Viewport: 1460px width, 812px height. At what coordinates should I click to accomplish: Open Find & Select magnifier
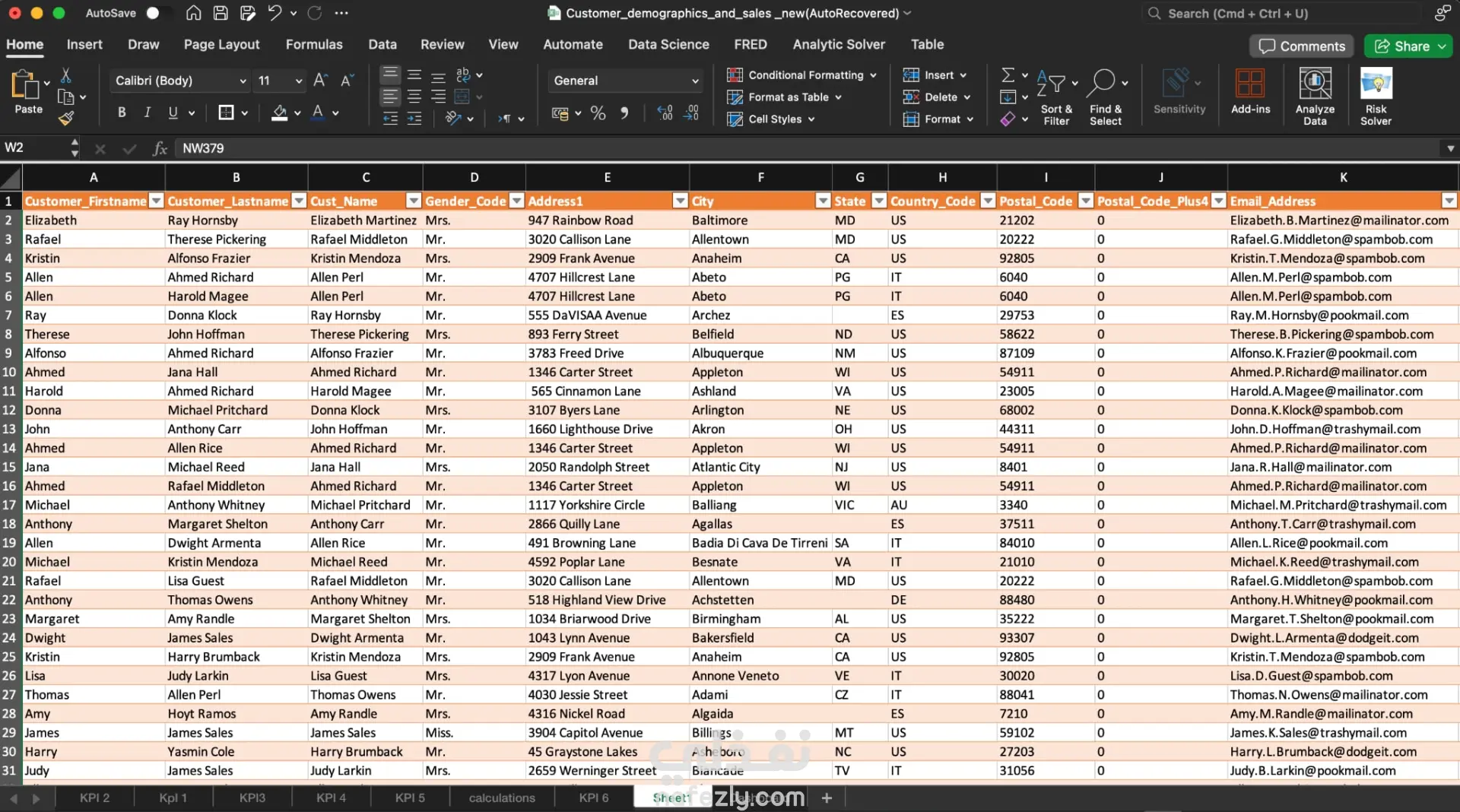[x=1106, y=97]
